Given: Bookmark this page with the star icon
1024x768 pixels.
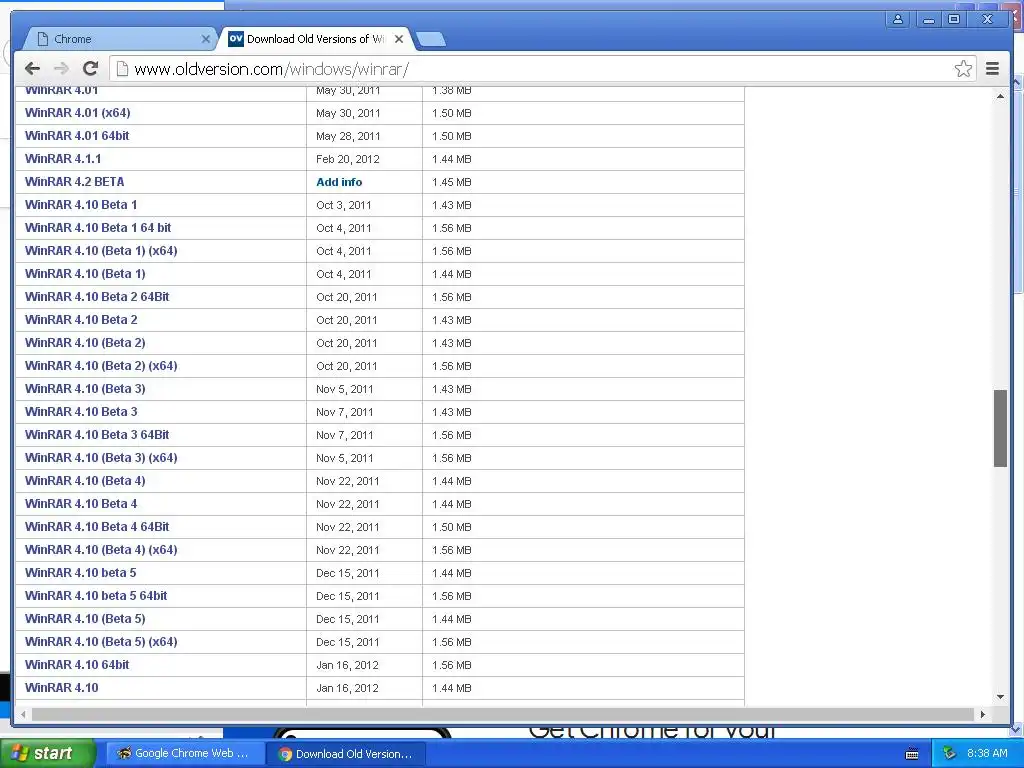Looking at the screenshot, I should point(963,69).
